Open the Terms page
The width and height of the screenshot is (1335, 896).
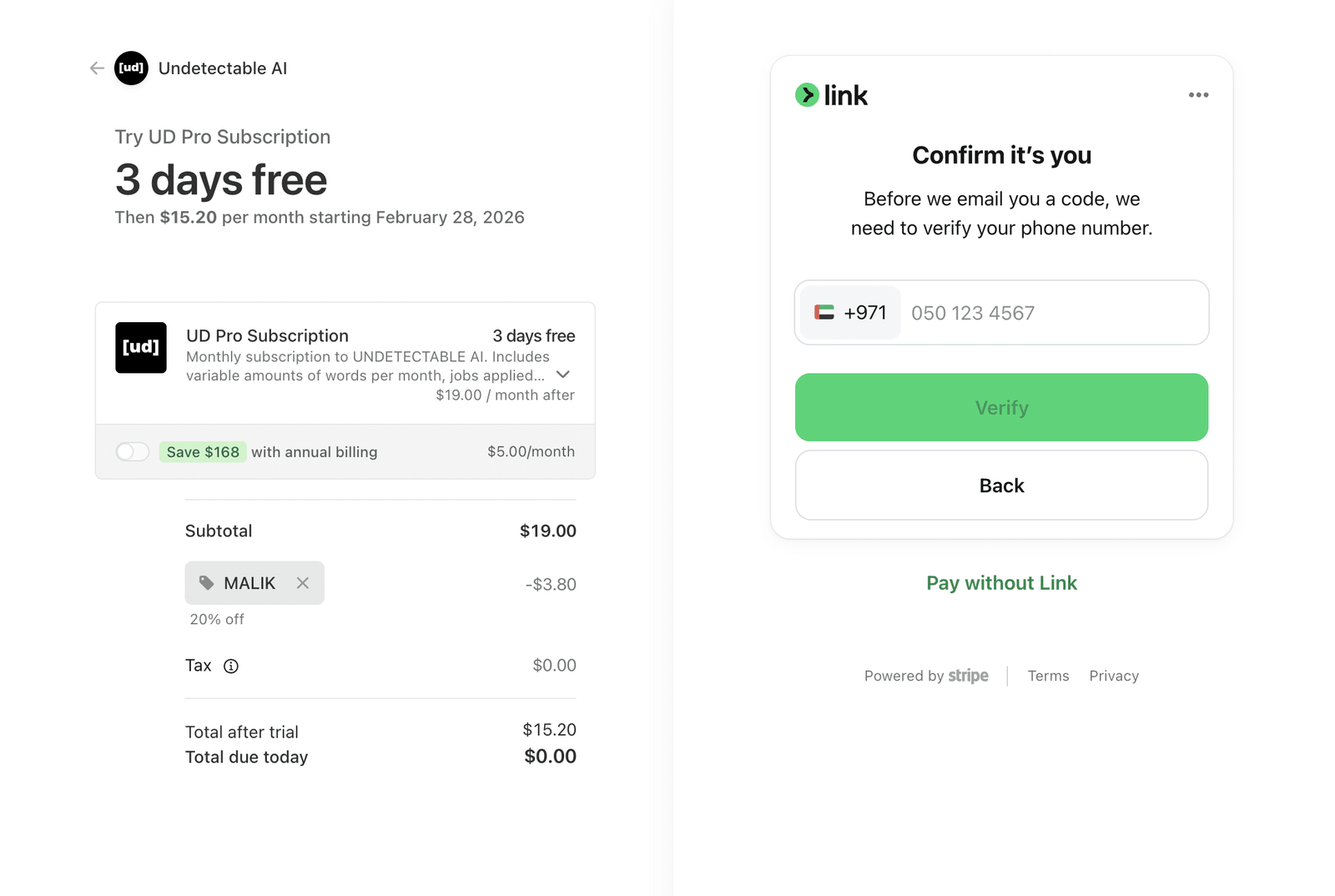(x=1048, y=676)
